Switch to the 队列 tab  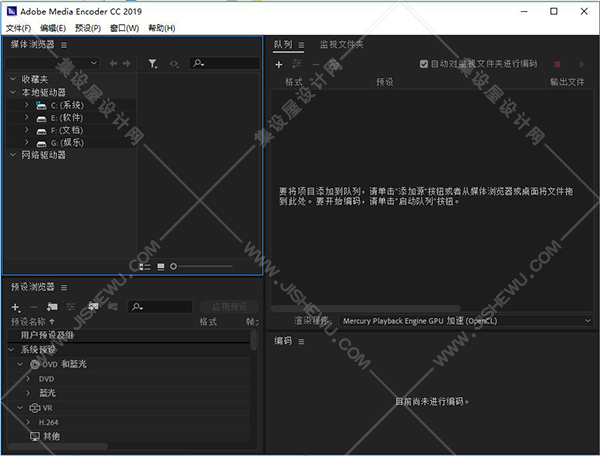tap(283, 45)
